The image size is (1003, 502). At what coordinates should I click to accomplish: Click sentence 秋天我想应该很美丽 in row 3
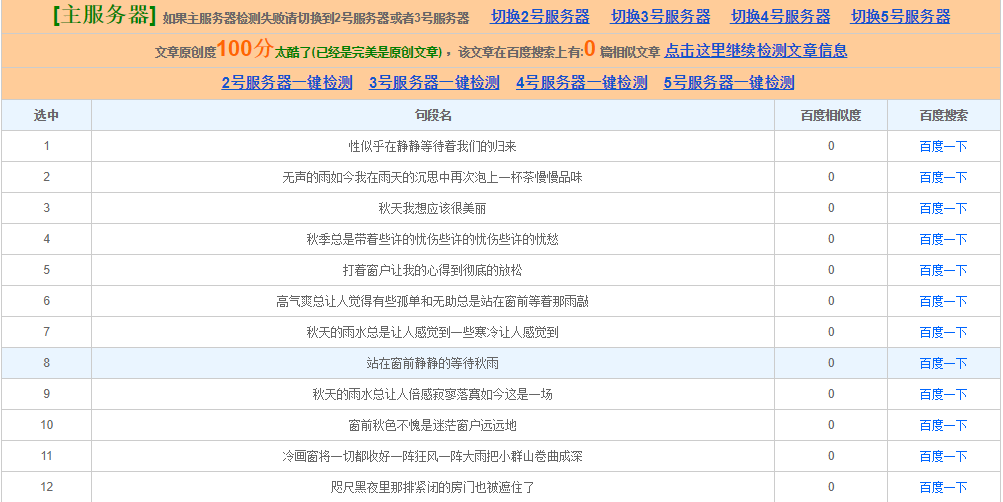(432, 208)
